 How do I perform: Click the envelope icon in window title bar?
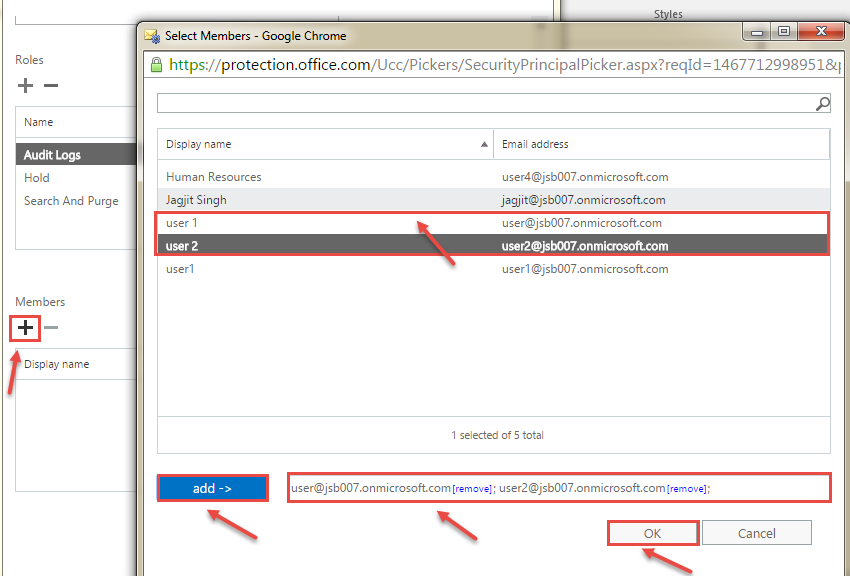pyautogui.click(x=152, y=35)
